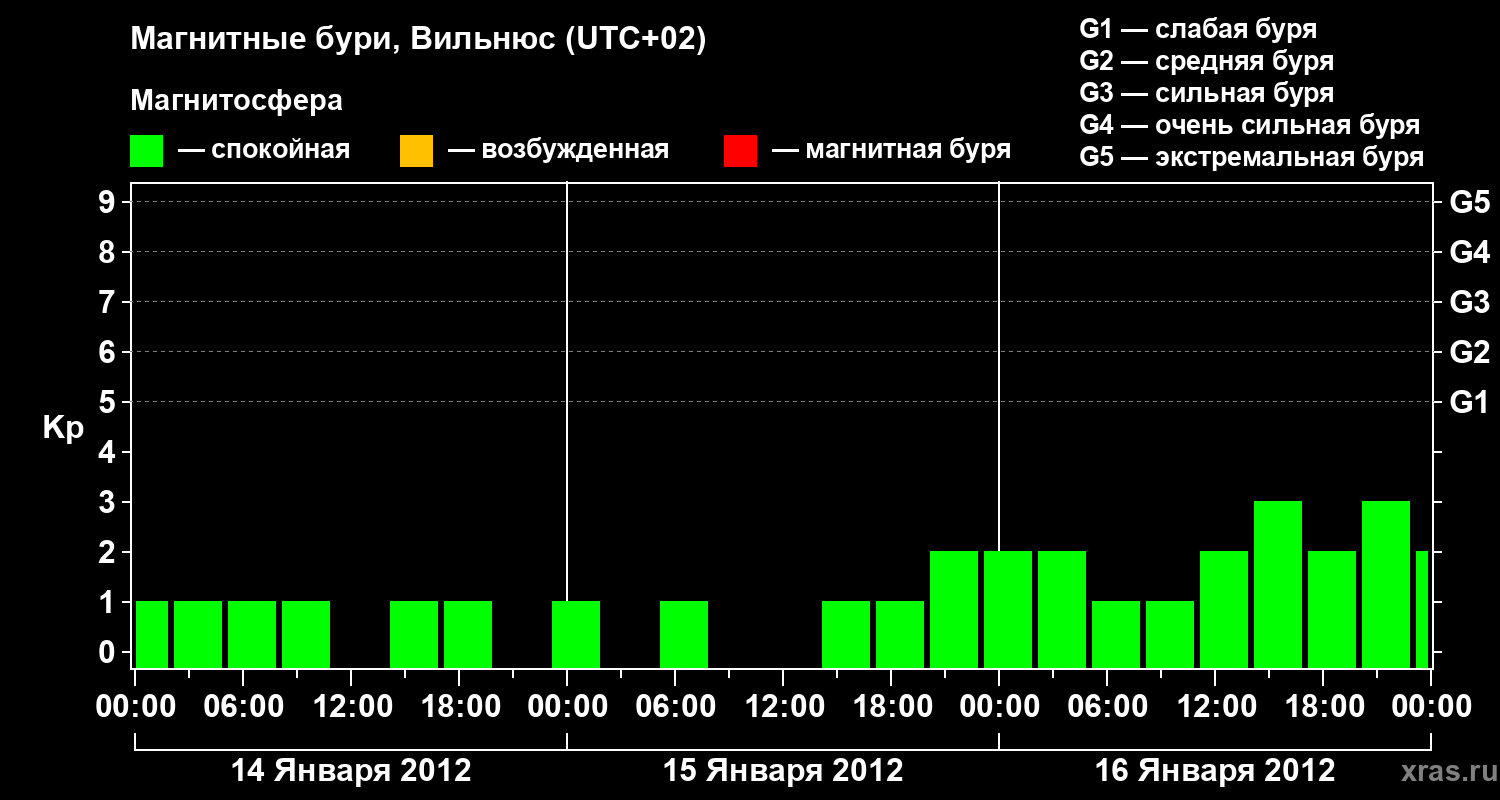
Task: Click the '14 Января 2012' date label
Action: 351,771
